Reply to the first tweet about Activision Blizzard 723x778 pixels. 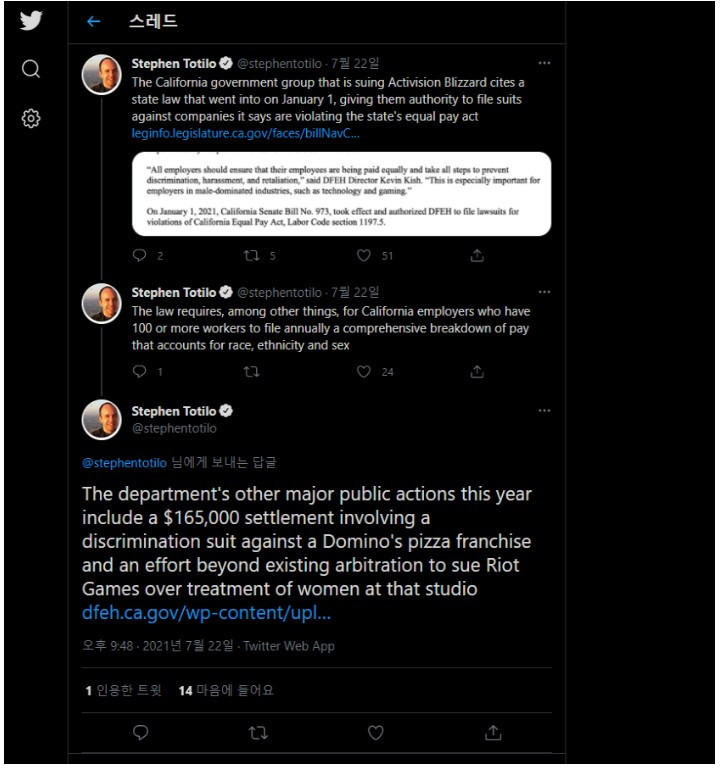140,256
